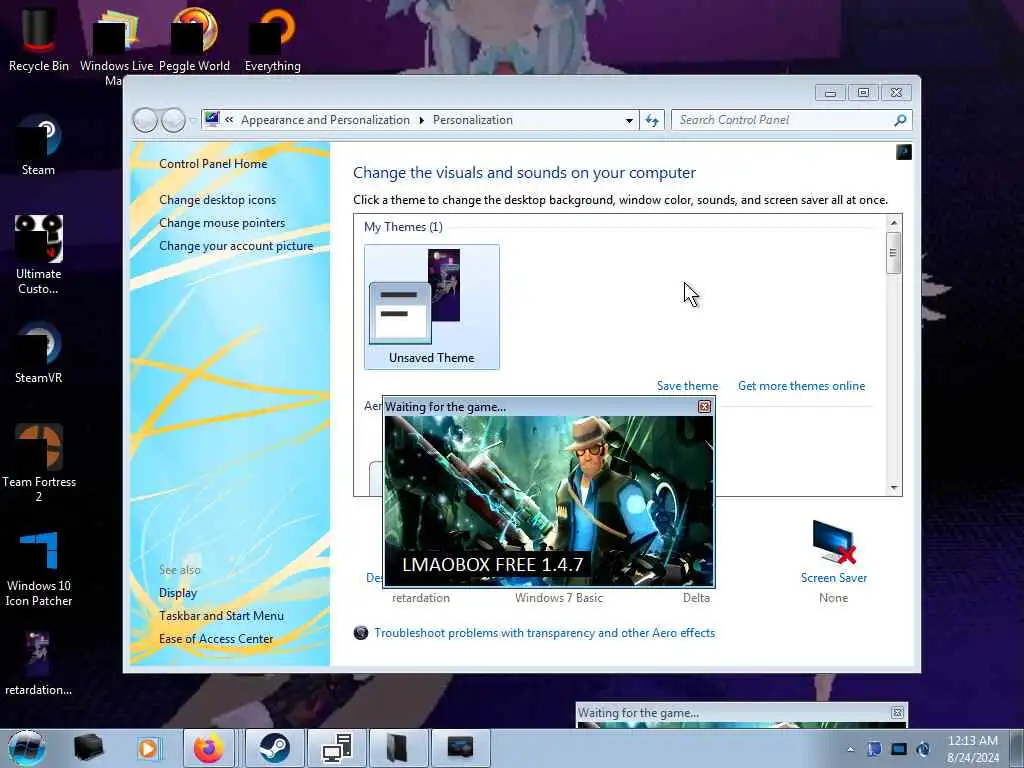1024x768 pixels.
Task: Open Control Panel Home link
Action: tap(213, 164)
